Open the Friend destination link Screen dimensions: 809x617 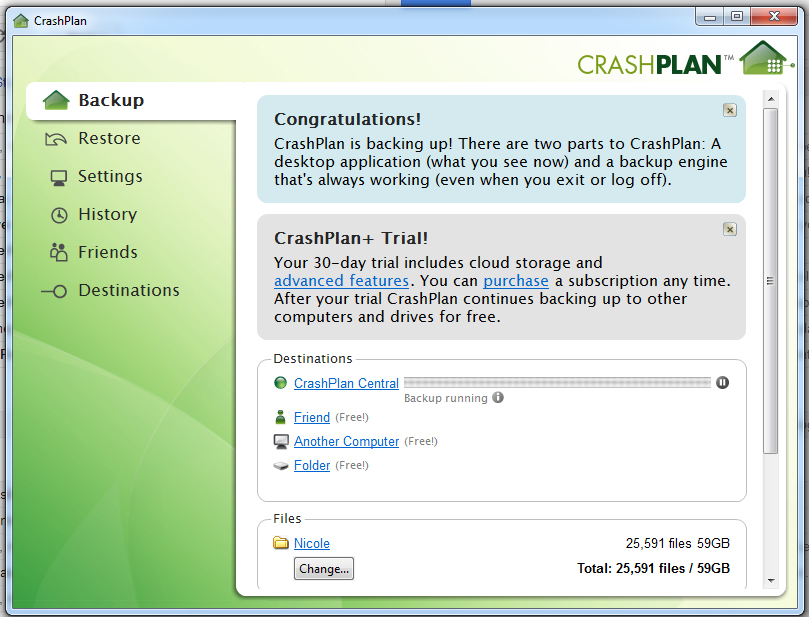click(312, 417)
